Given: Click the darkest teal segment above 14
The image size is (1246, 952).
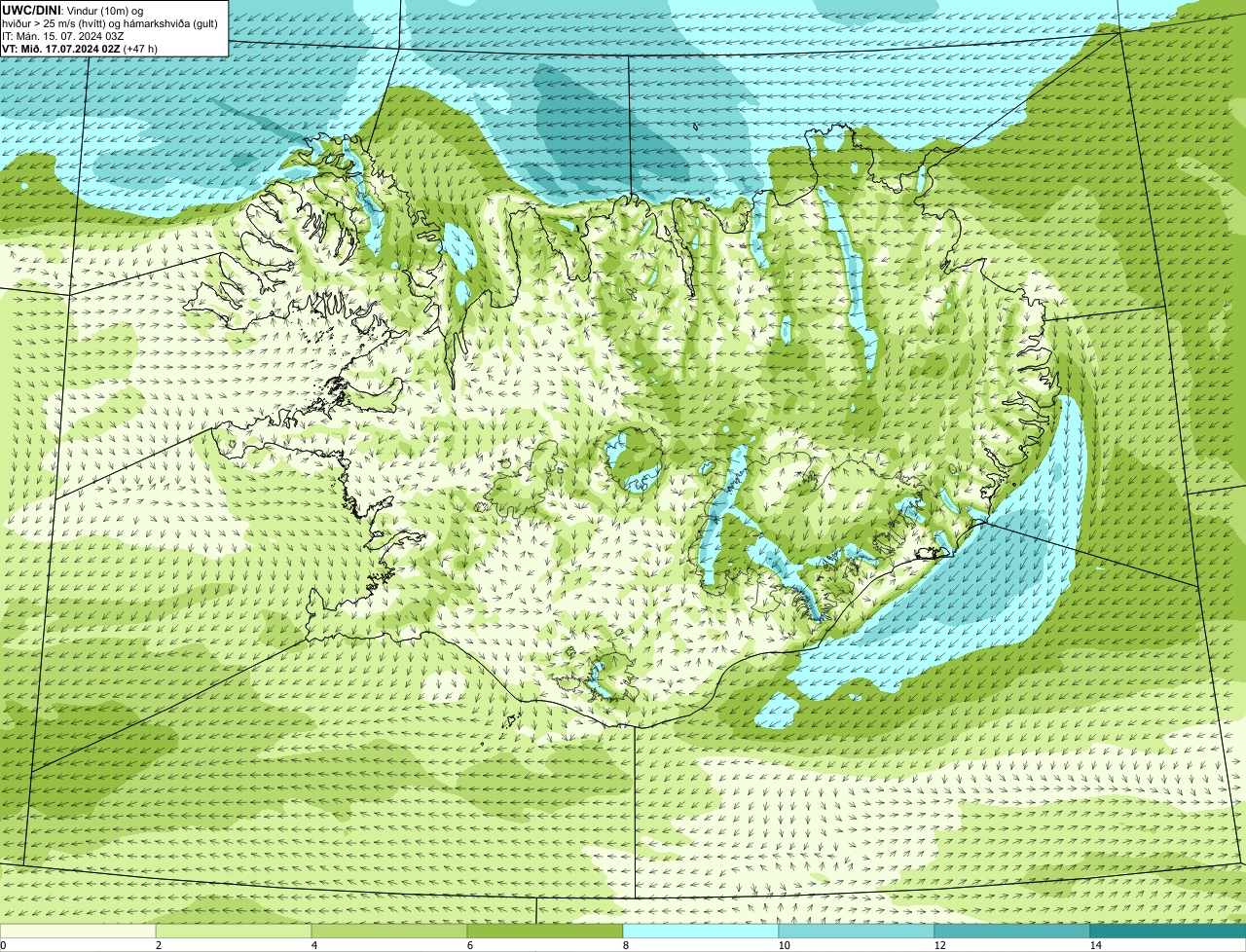Looking at the screenshot, I should 1168,931.
